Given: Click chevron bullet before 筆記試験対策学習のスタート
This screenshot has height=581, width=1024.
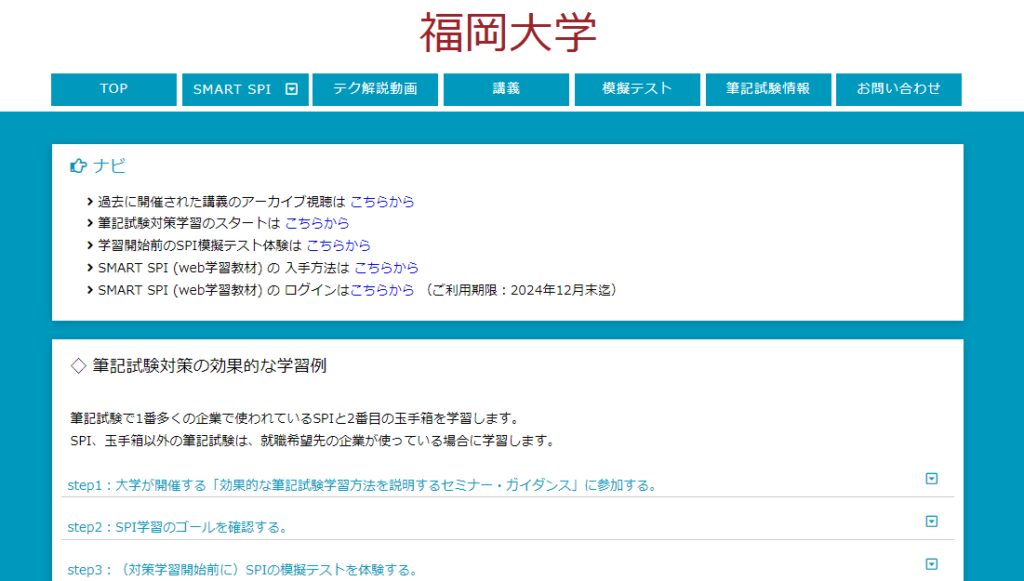Looking at the screenshot, I should coord(90,223).
